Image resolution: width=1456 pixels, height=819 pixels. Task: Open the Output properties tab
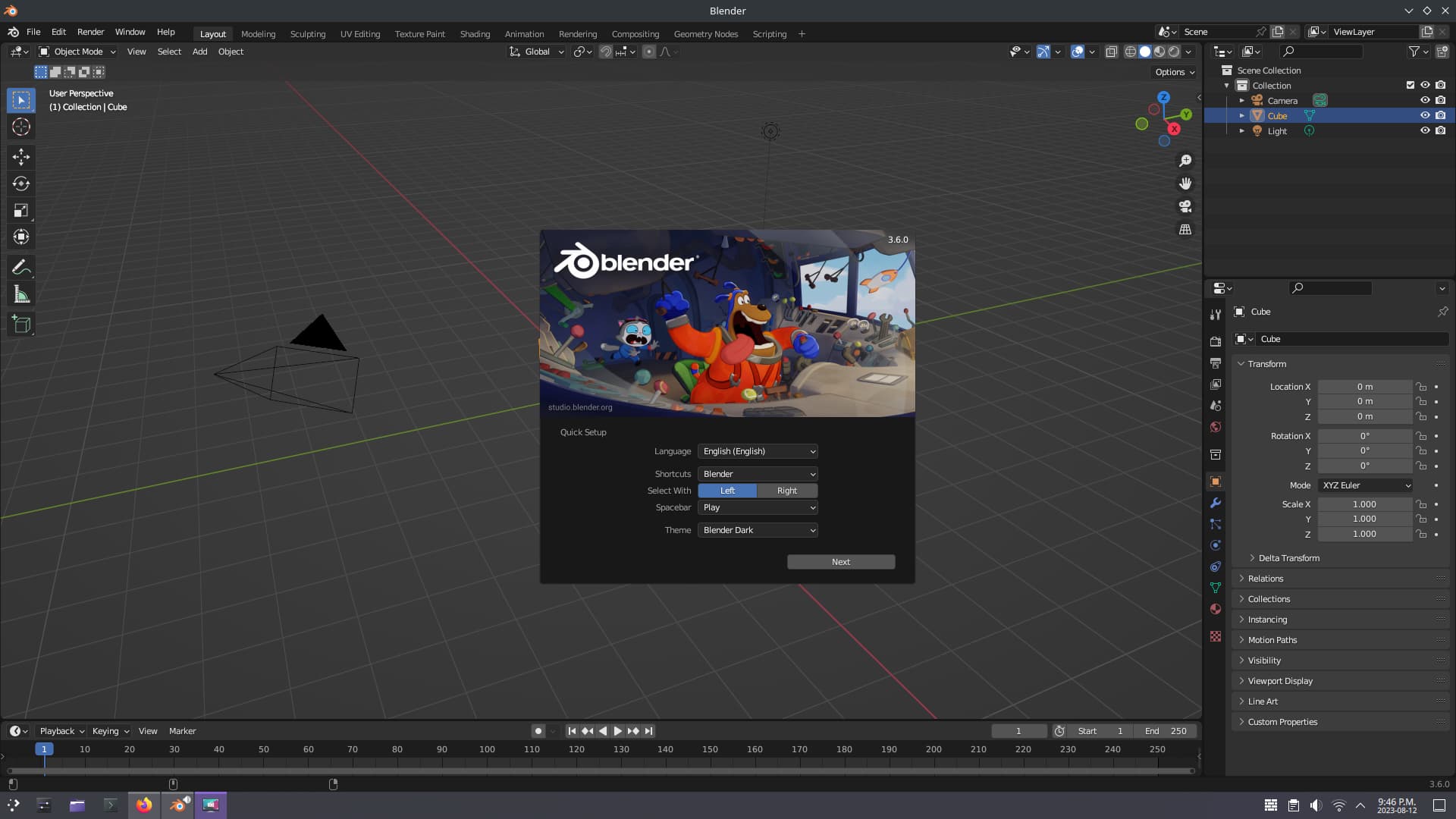(1216, 363)
